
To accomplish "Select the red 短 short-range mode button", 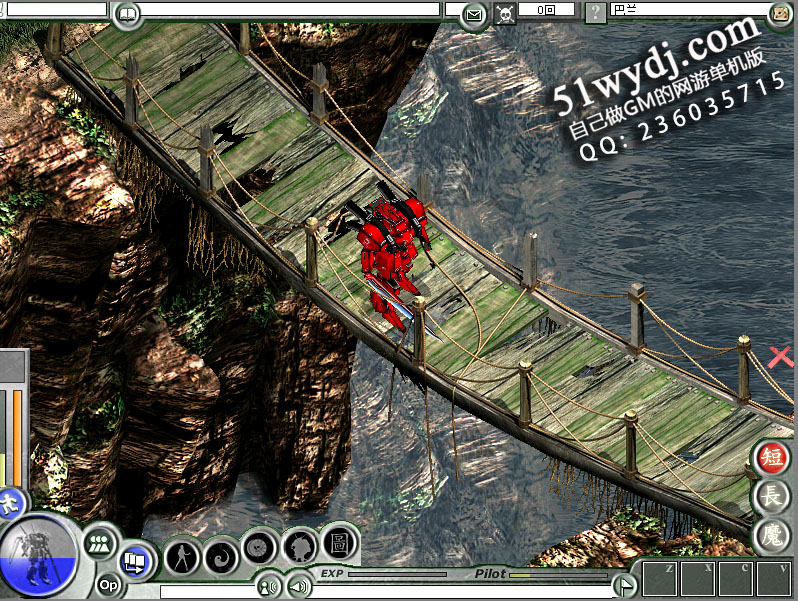I will [772, 456].
